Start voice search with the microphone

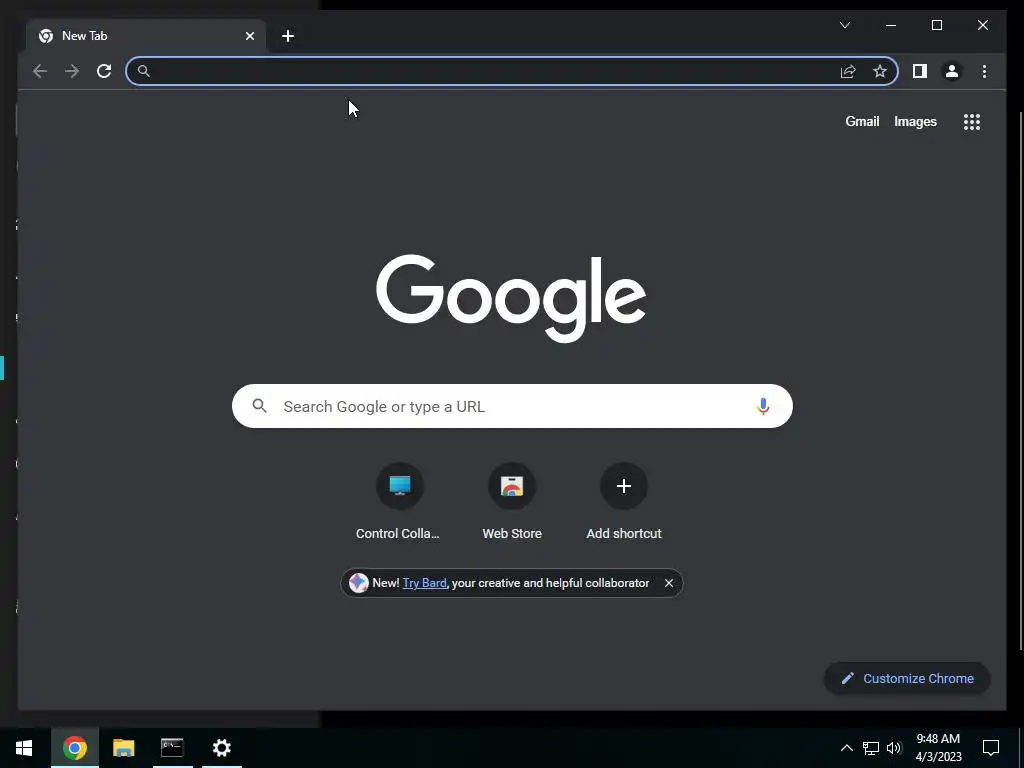point(763,406)
